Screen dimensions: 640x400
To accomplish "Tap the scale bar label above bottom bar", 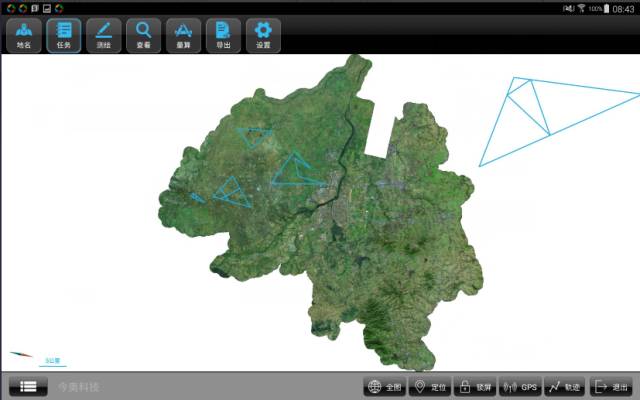I will [x=53, y=361].
